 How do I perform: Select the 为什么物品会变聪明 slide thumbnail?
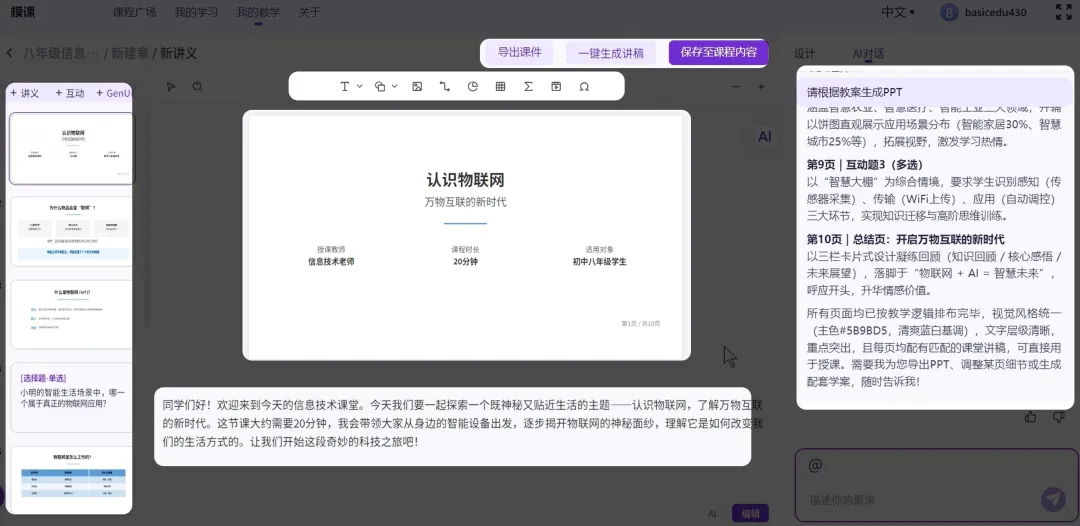point(72,232)
